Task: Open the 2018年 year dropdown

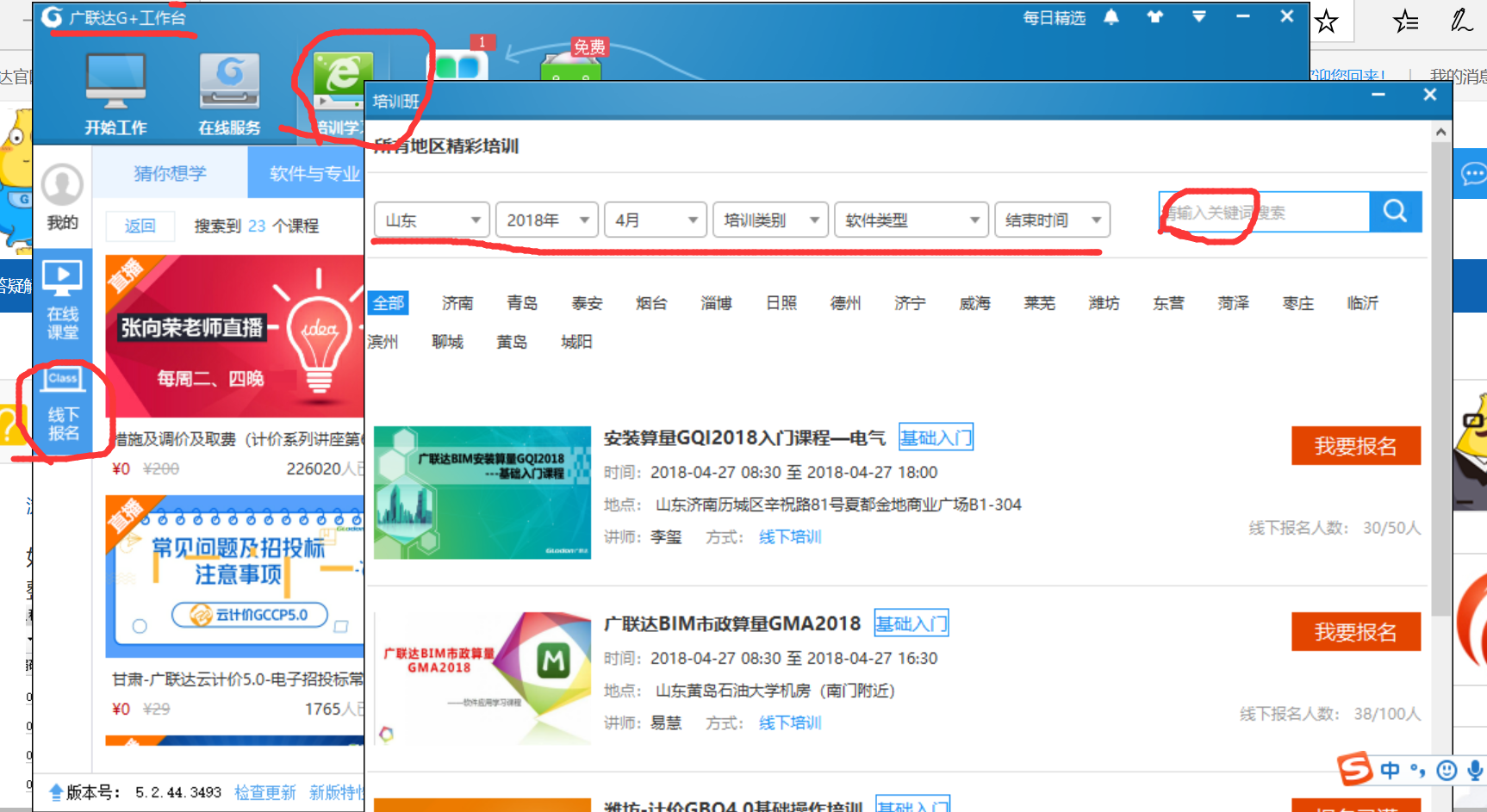Action: (547, 220)
